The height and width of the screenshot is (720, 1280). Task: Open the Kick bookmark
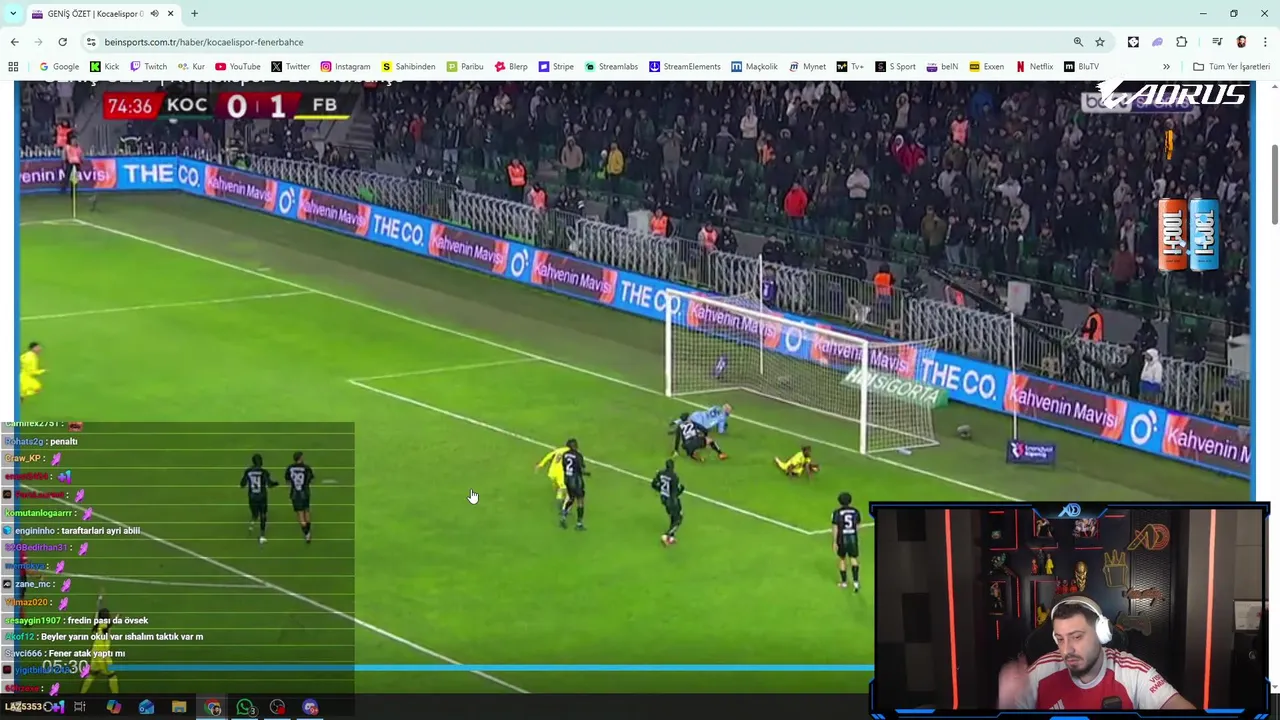coord(105,67)
